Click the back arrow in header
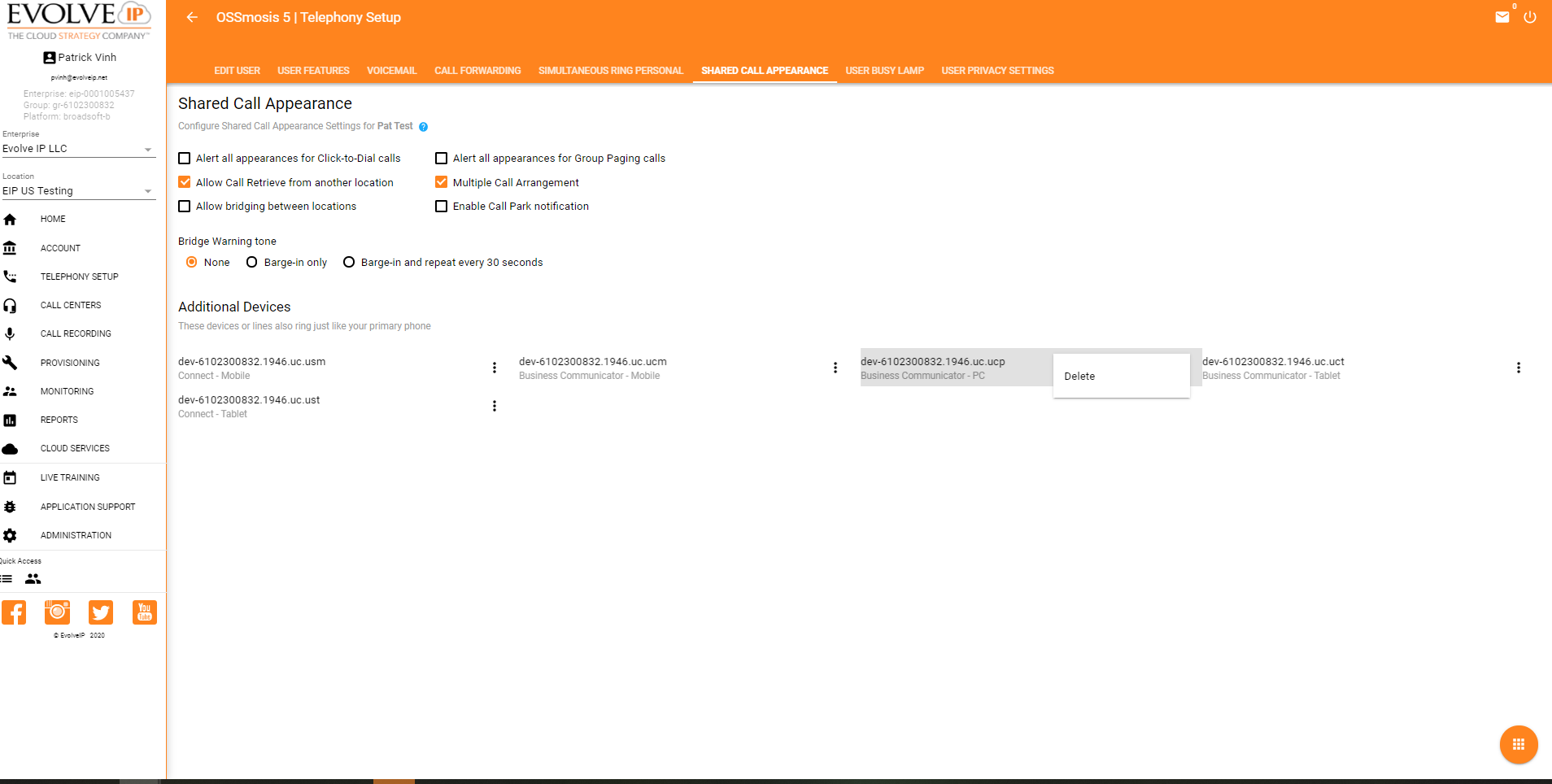The image size is (1552, 784). 192,17
